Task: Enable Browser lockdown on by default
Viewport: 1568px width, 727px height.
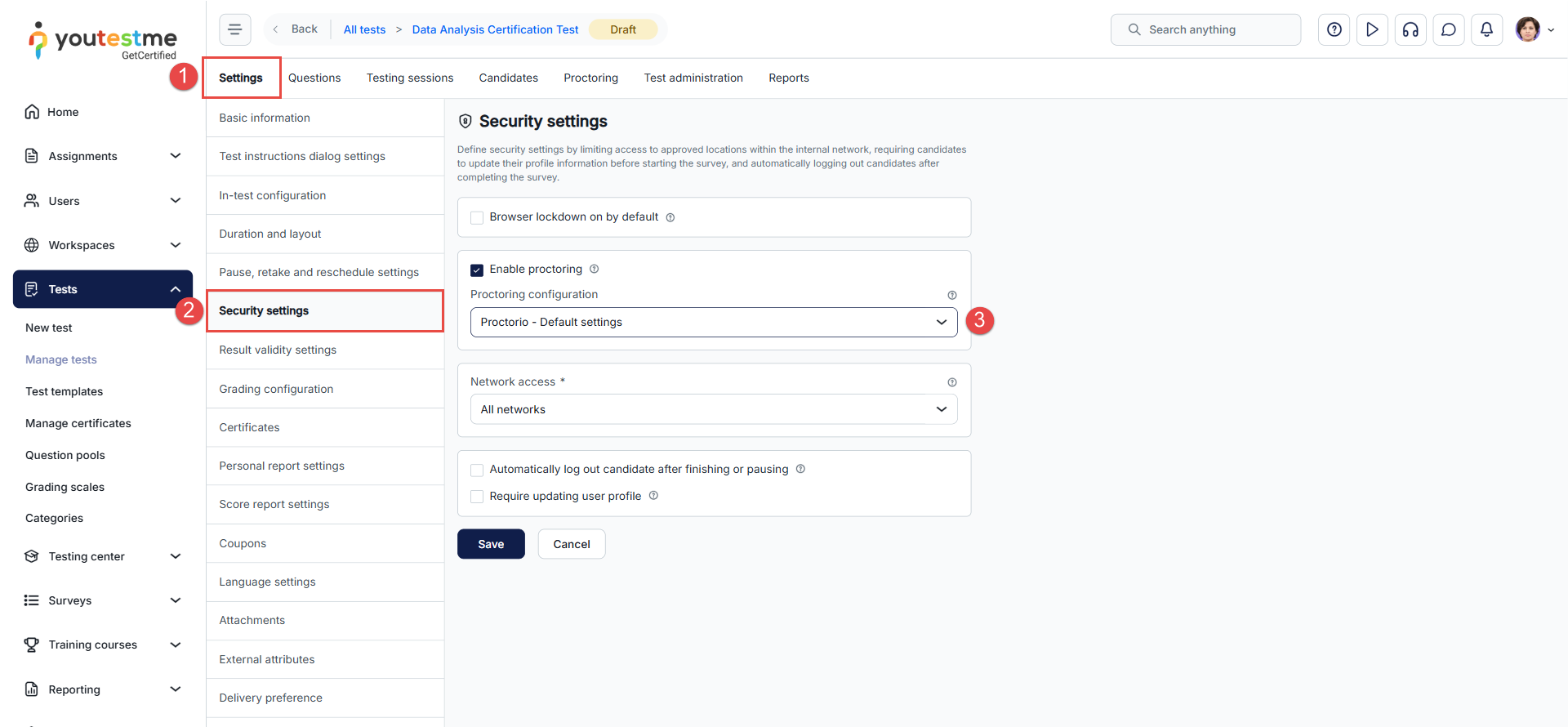Action: [x=477, y=217]
